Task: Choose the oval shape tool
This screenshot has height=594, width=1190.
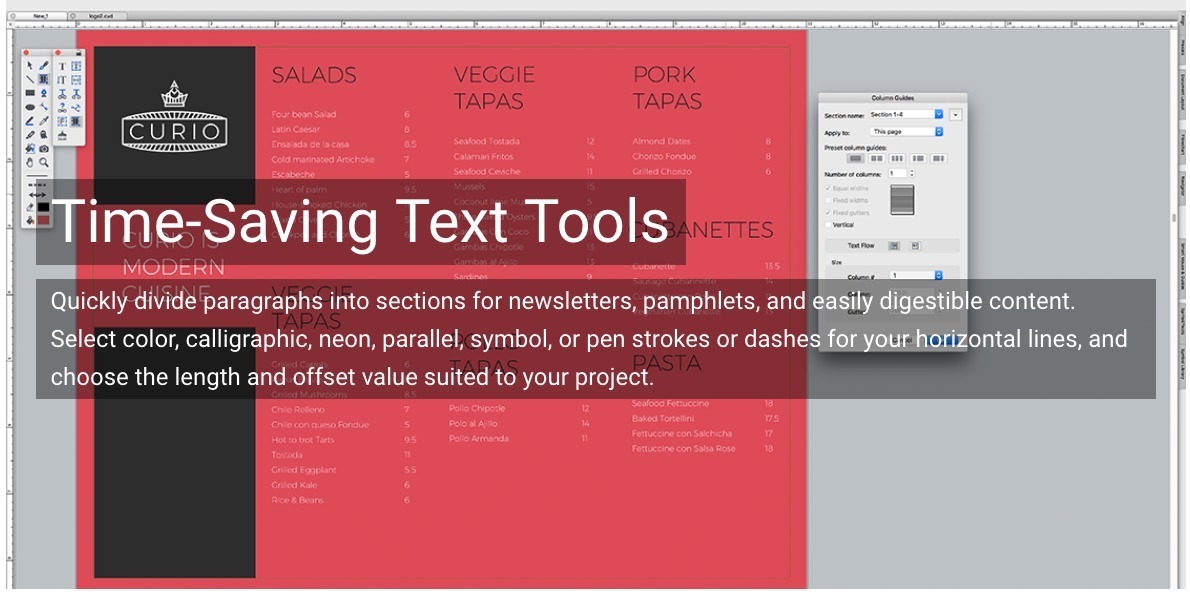Action: (x=30, y=107)
